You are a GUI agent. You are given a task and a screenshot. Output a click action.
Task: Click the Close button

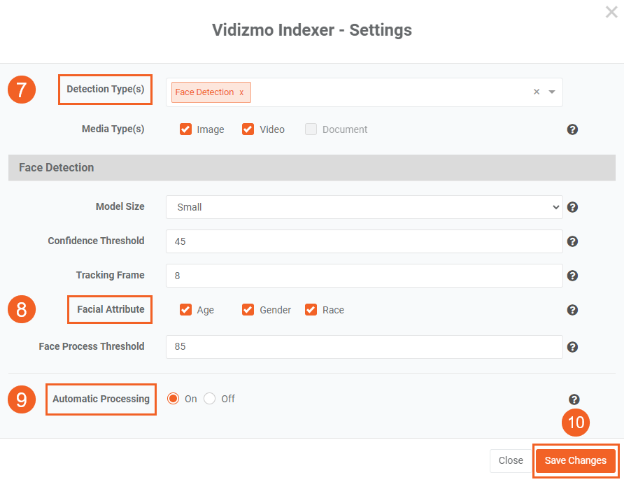[x=511, y=461]
